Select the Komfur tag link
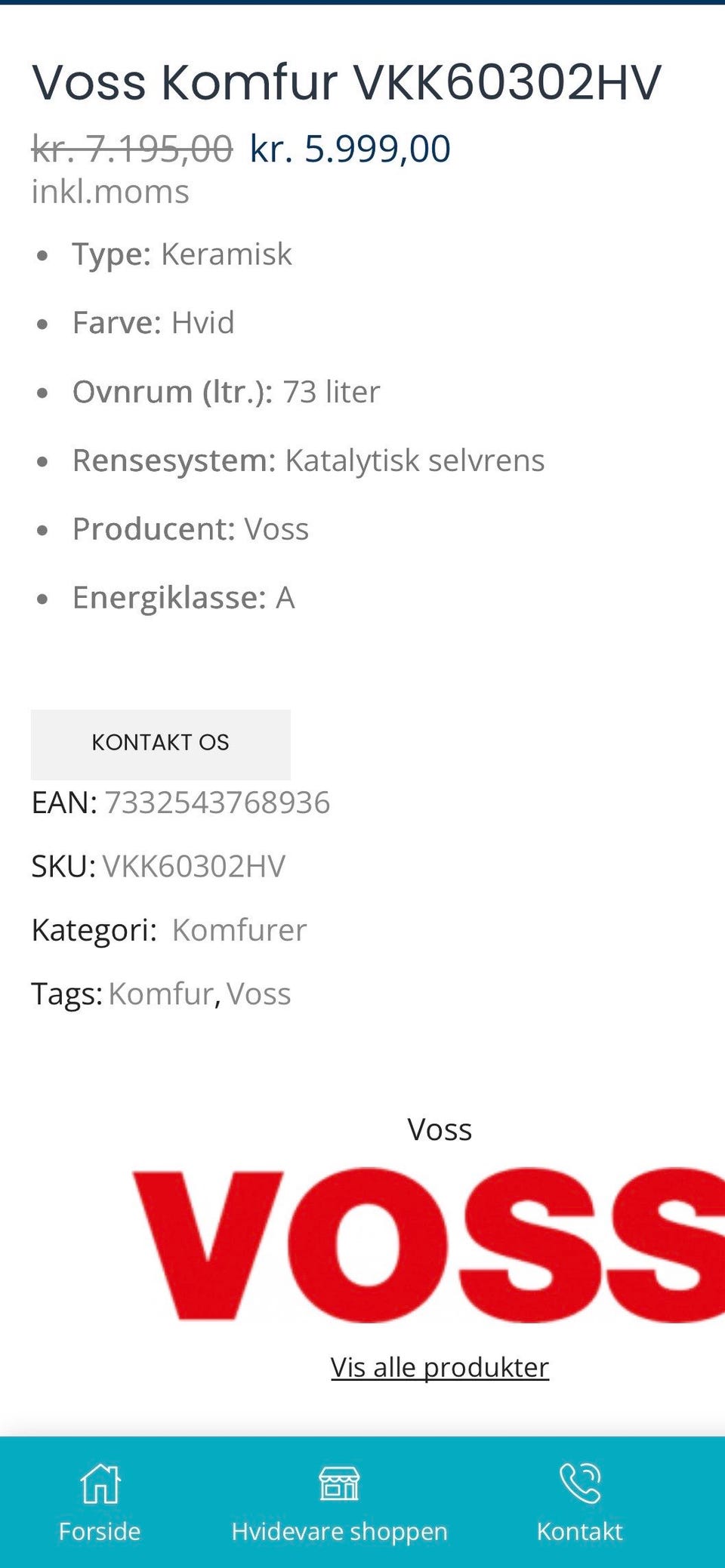 (x=161, y=993)
